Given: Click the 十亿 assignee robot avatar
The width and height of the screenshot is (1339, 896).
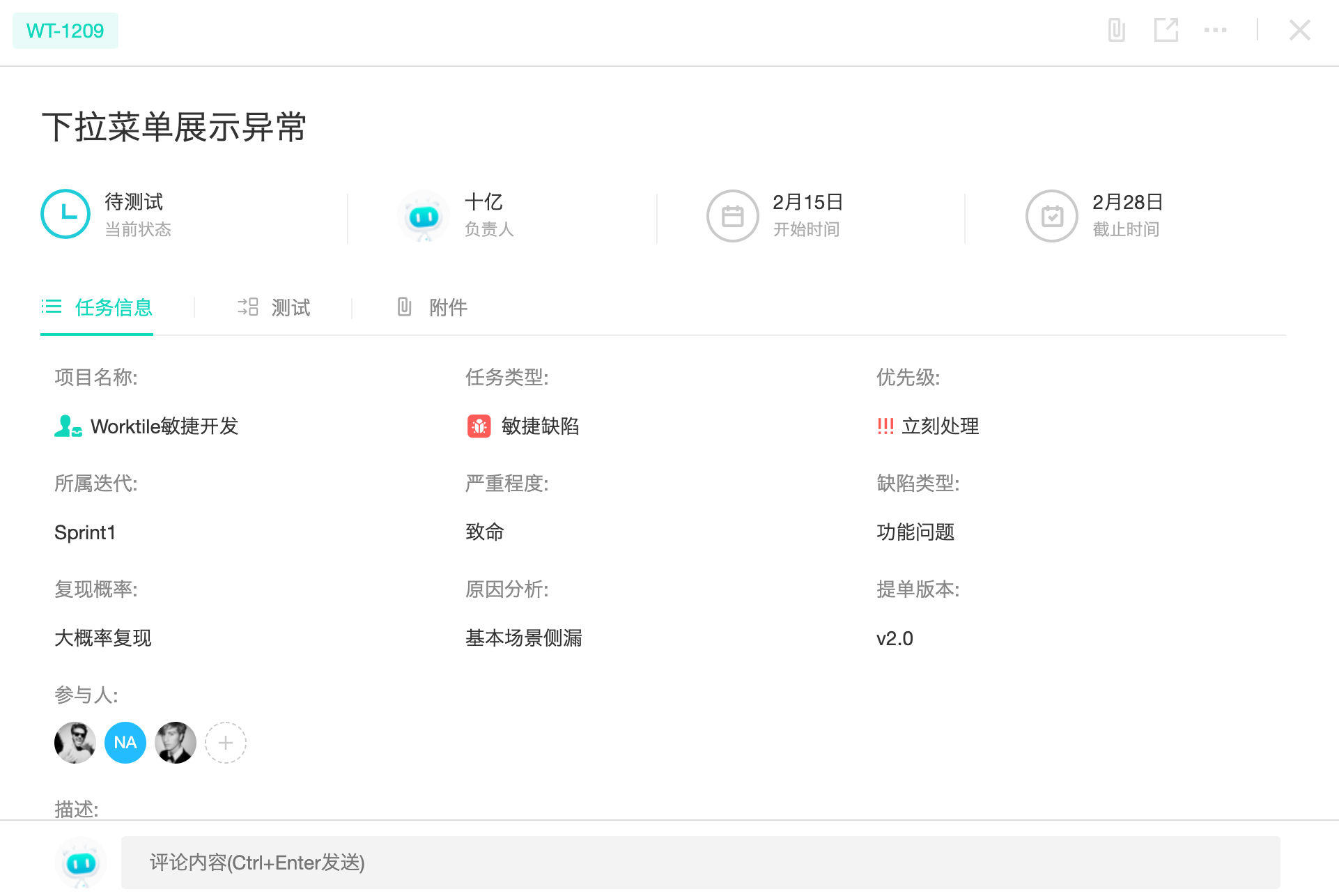Looking at the screenshot, I should [424, 216].
